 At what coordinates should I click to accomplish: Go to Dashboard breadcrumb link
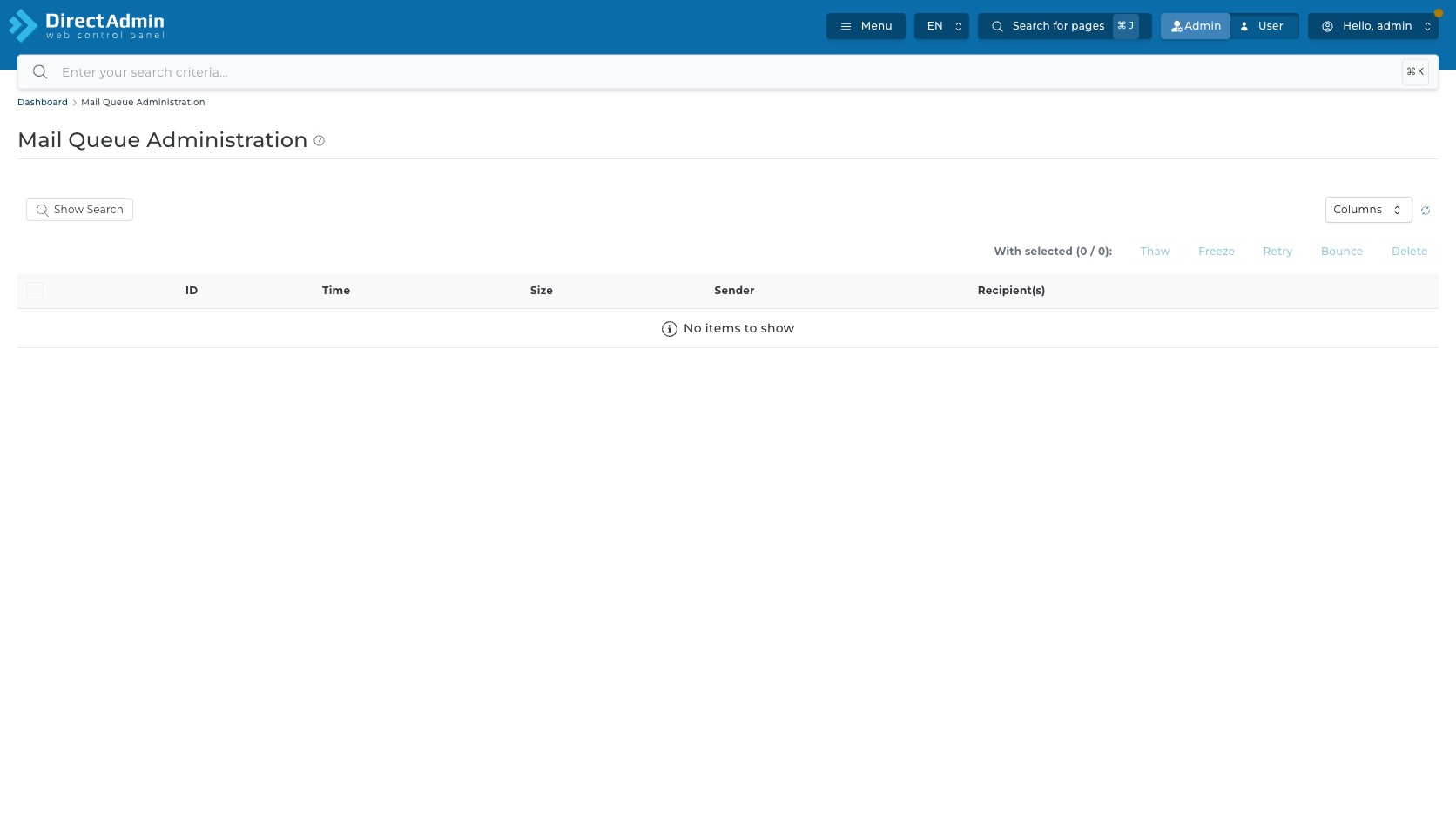(43, 103)
